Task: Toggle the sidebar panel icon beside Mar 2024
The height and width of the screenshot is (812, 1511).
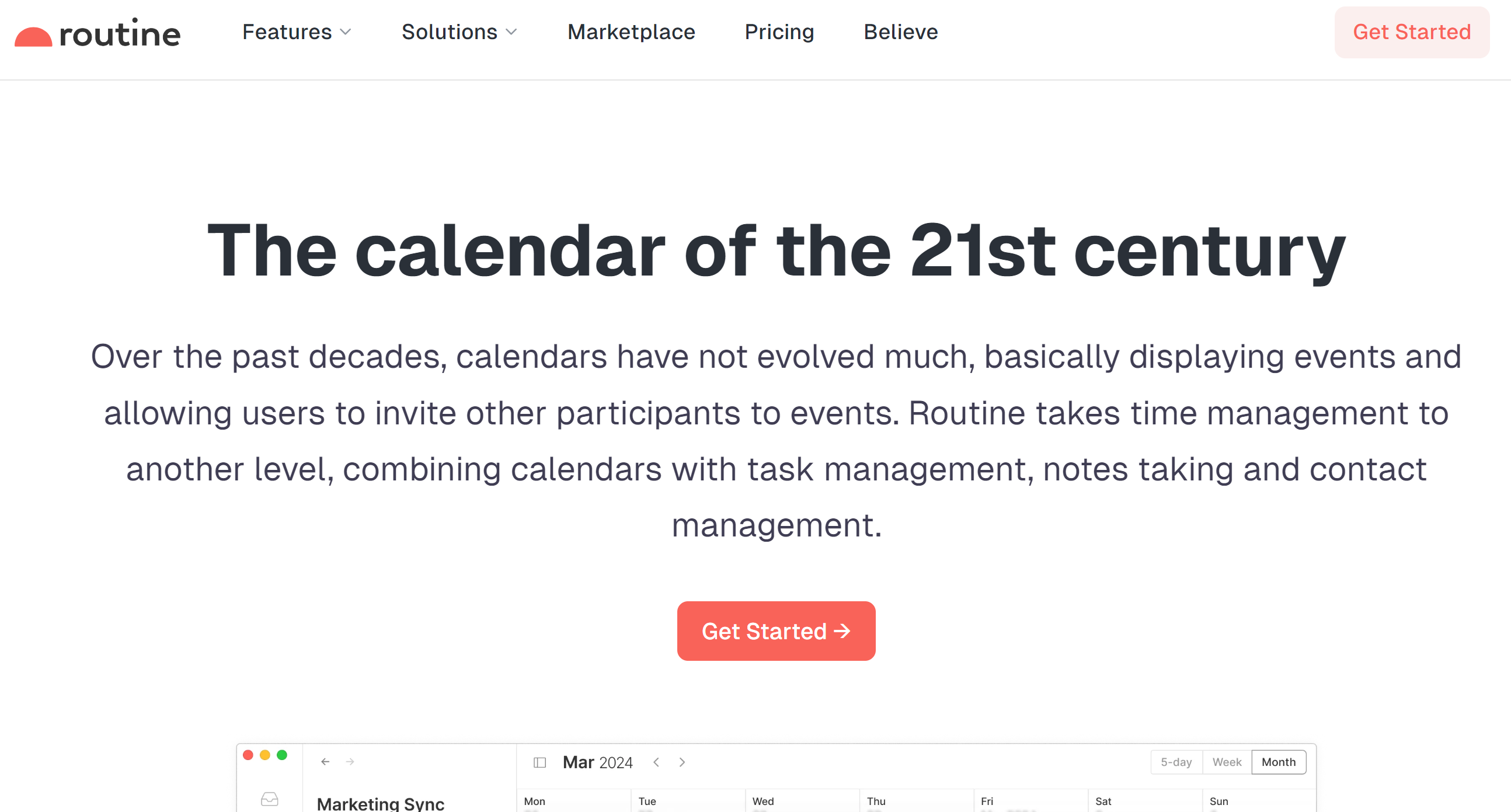Action: (x=539, y=762)
